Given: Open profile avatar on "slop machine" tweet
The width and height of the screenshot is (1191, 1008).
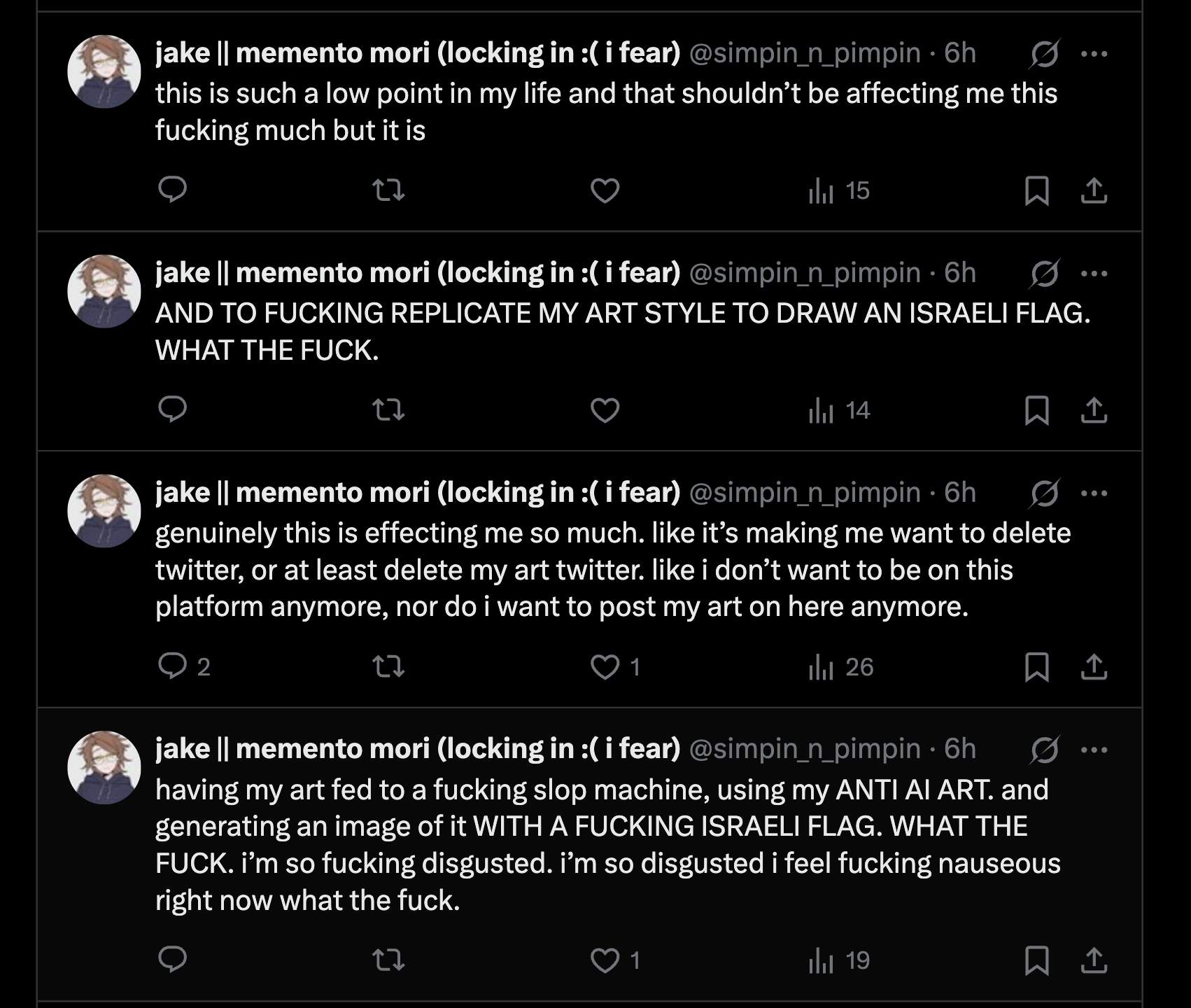Looking at the screenshot, I should click(x=104, y=767).
